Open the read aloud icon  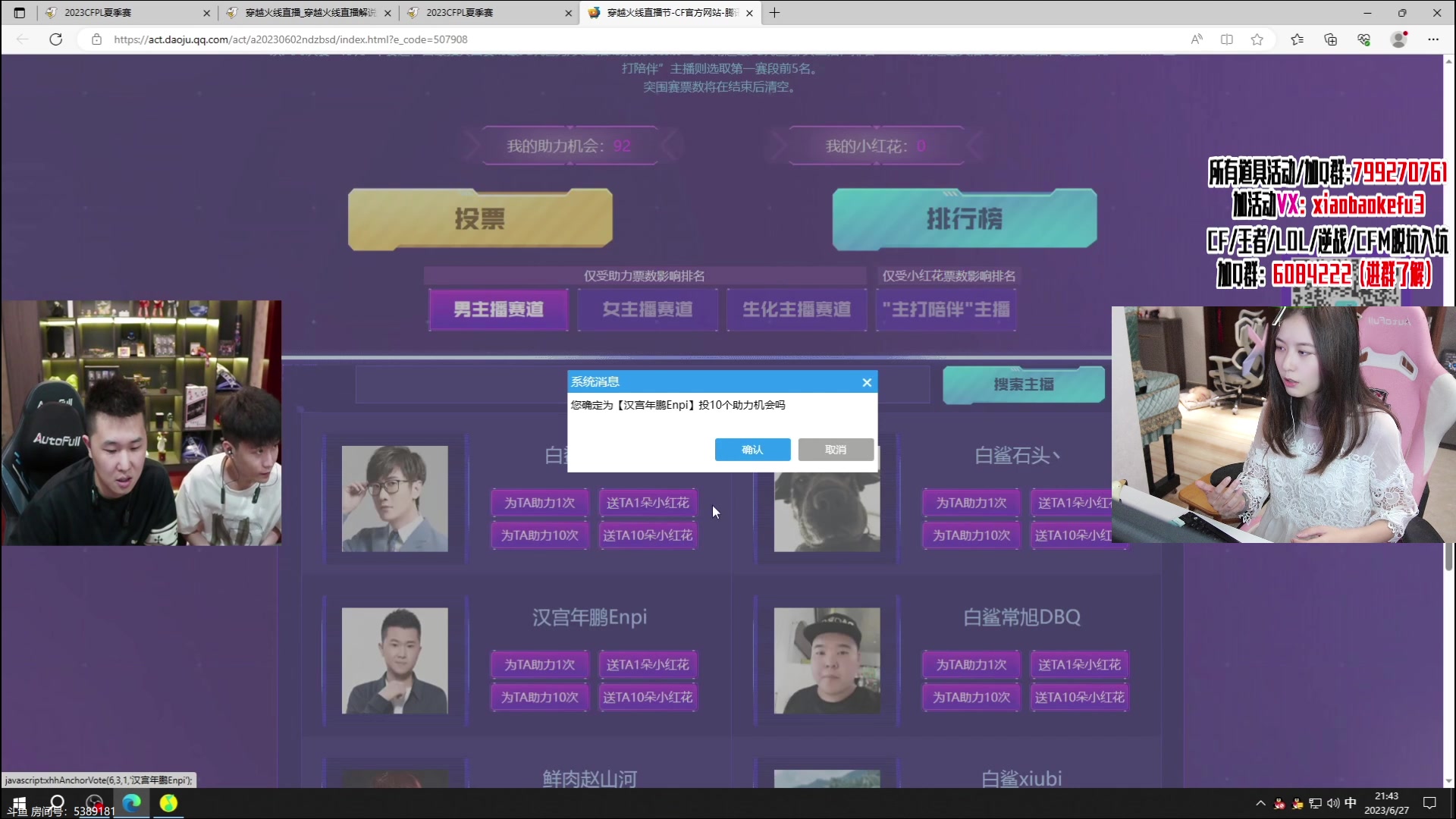pyautogui.click(x=1197, y=39)
